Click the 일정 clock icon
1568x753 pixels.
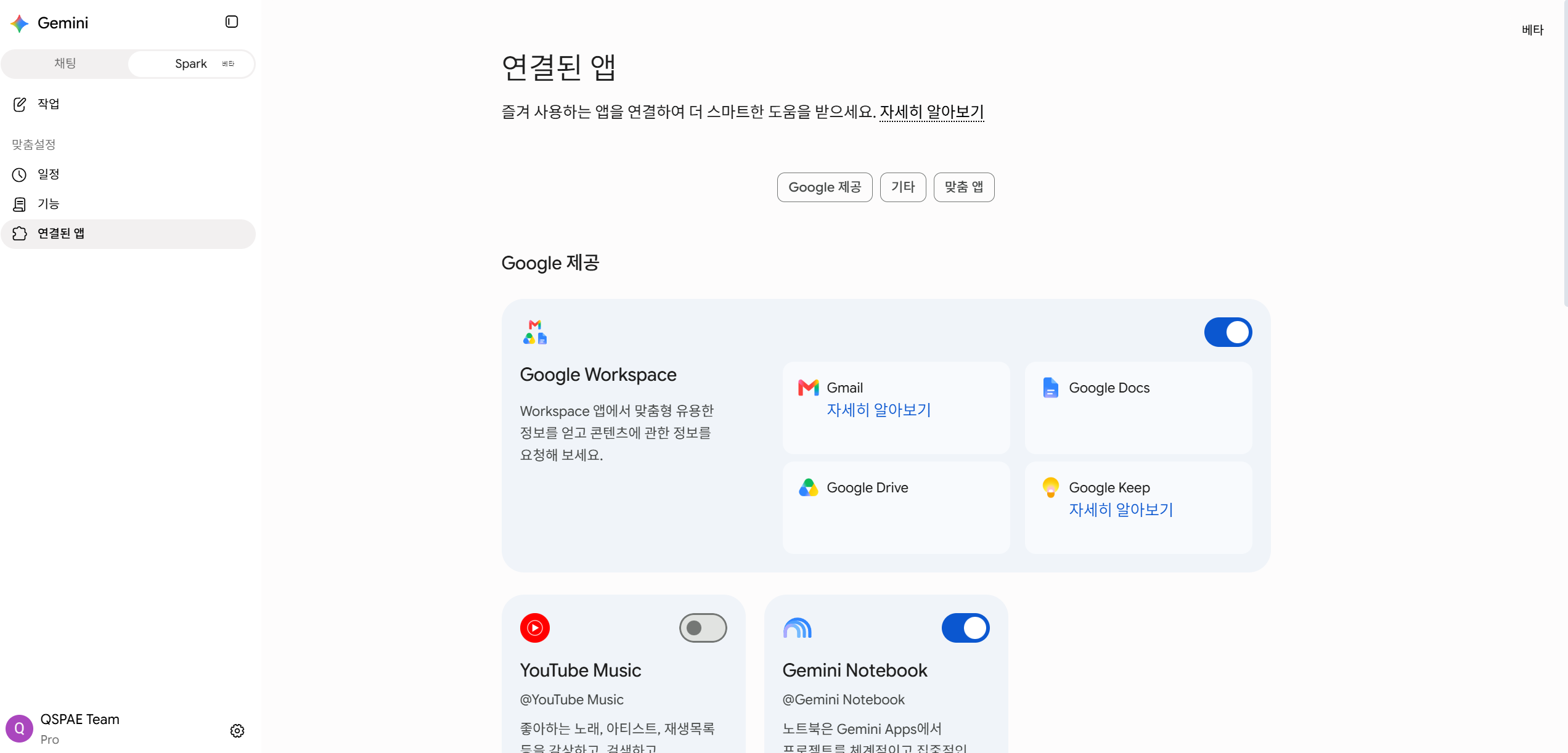[x=20, y=175]
